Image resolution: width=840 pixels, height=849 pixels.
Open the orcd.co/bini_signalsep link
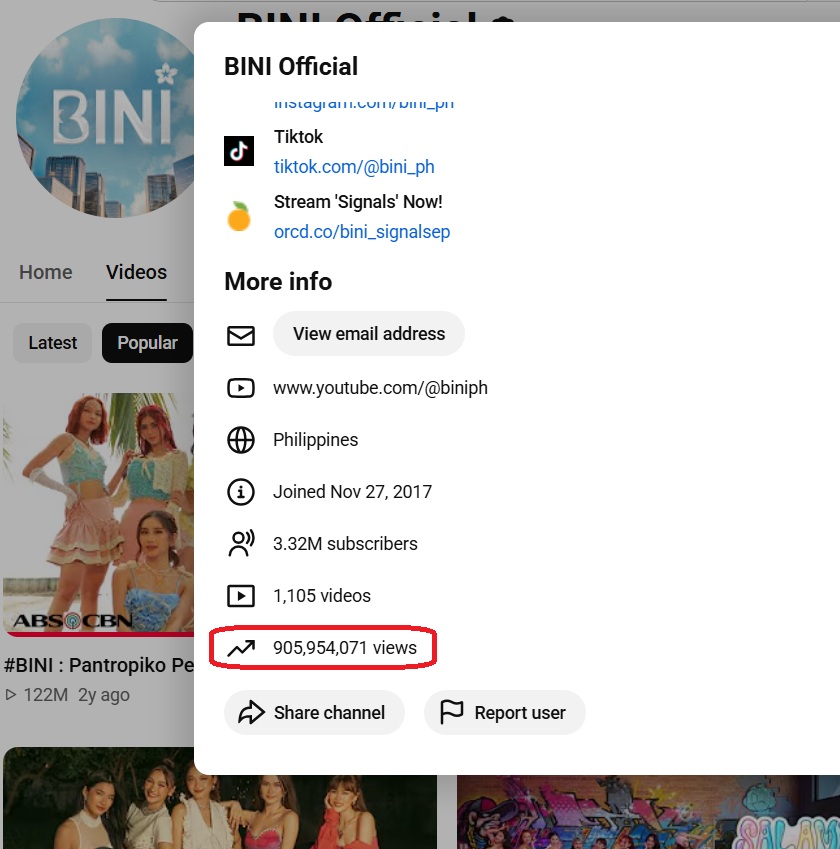click(x=362, y=232)
